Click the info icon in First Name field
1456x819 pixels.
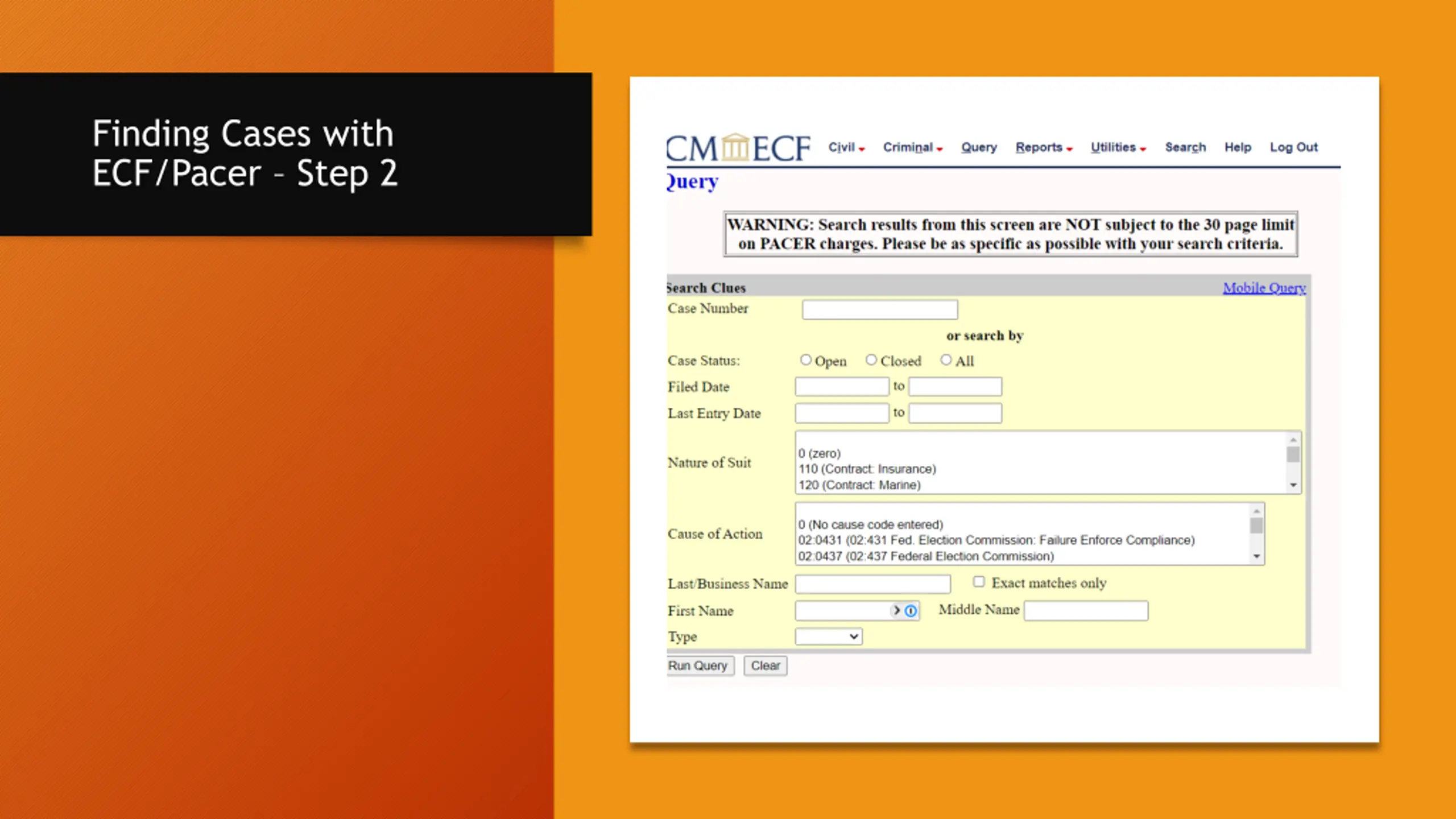[x=911, y=611]
